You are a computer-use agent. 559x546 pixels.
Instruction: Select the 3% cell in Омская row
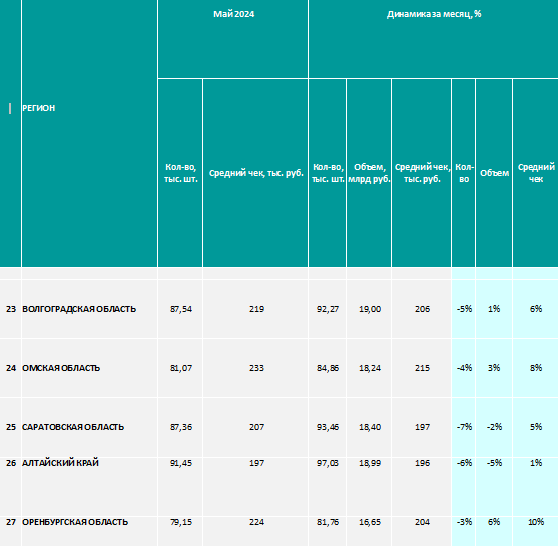pos(494,368)
